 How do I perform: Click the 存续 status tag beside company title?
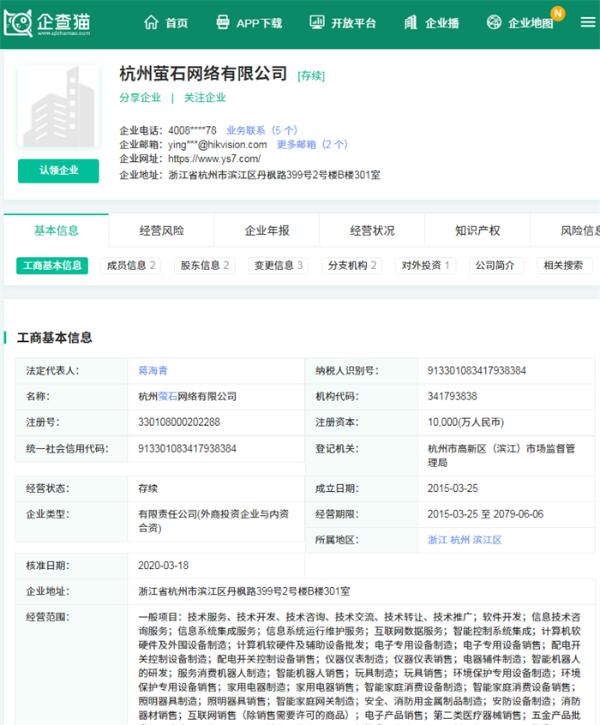(x=311, y=76)
